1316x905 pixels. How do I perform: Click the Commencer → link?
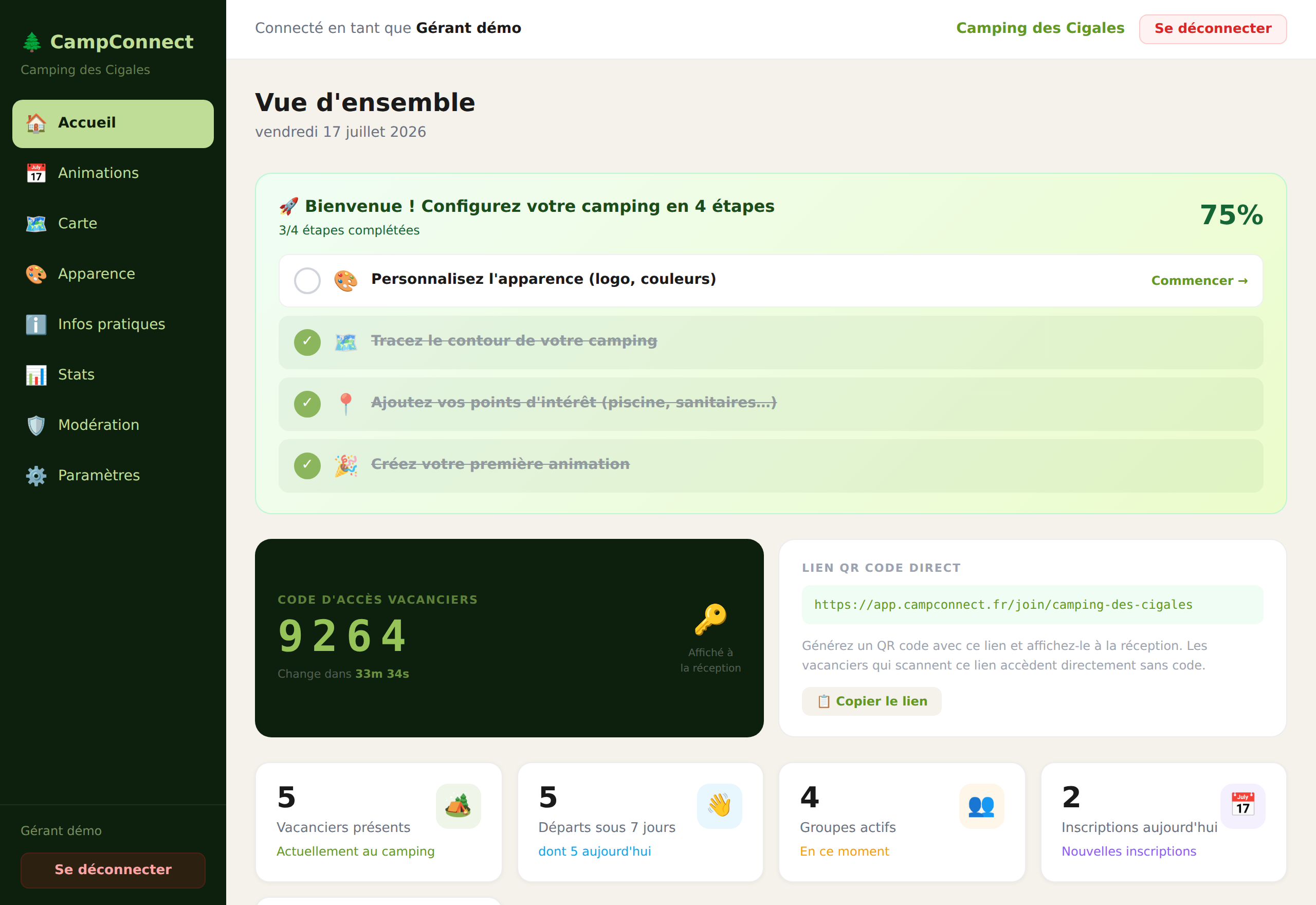coord(1199,281)
